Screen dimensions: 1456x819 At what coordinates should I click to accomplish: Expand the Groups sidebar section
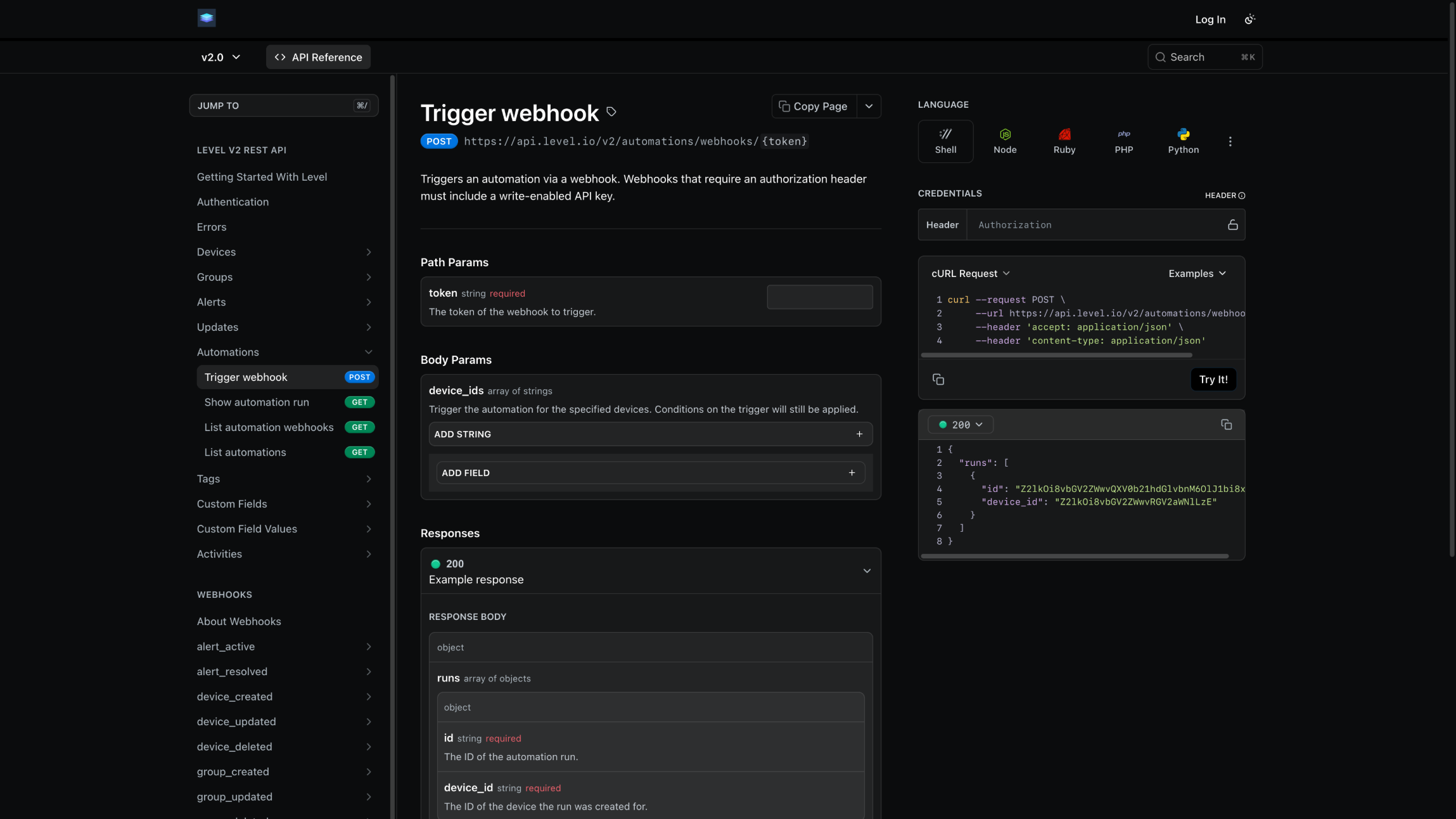coord(369,277)
